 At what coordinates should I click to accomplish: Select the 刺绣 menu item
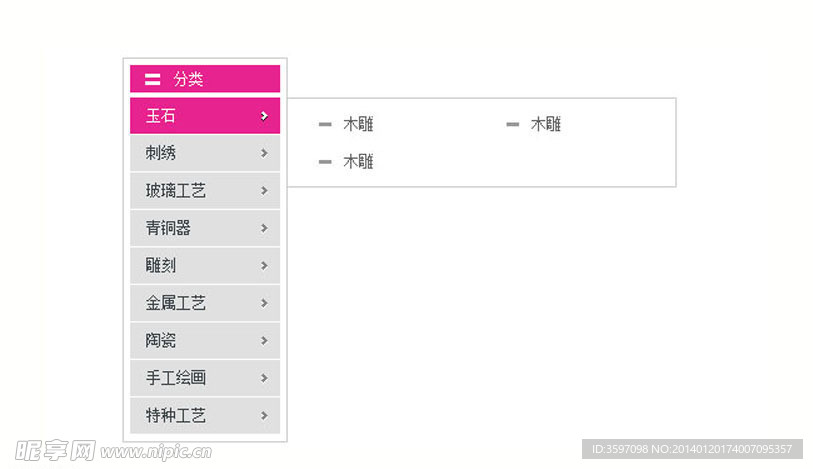pyautogui.click(x=205, y=153)
